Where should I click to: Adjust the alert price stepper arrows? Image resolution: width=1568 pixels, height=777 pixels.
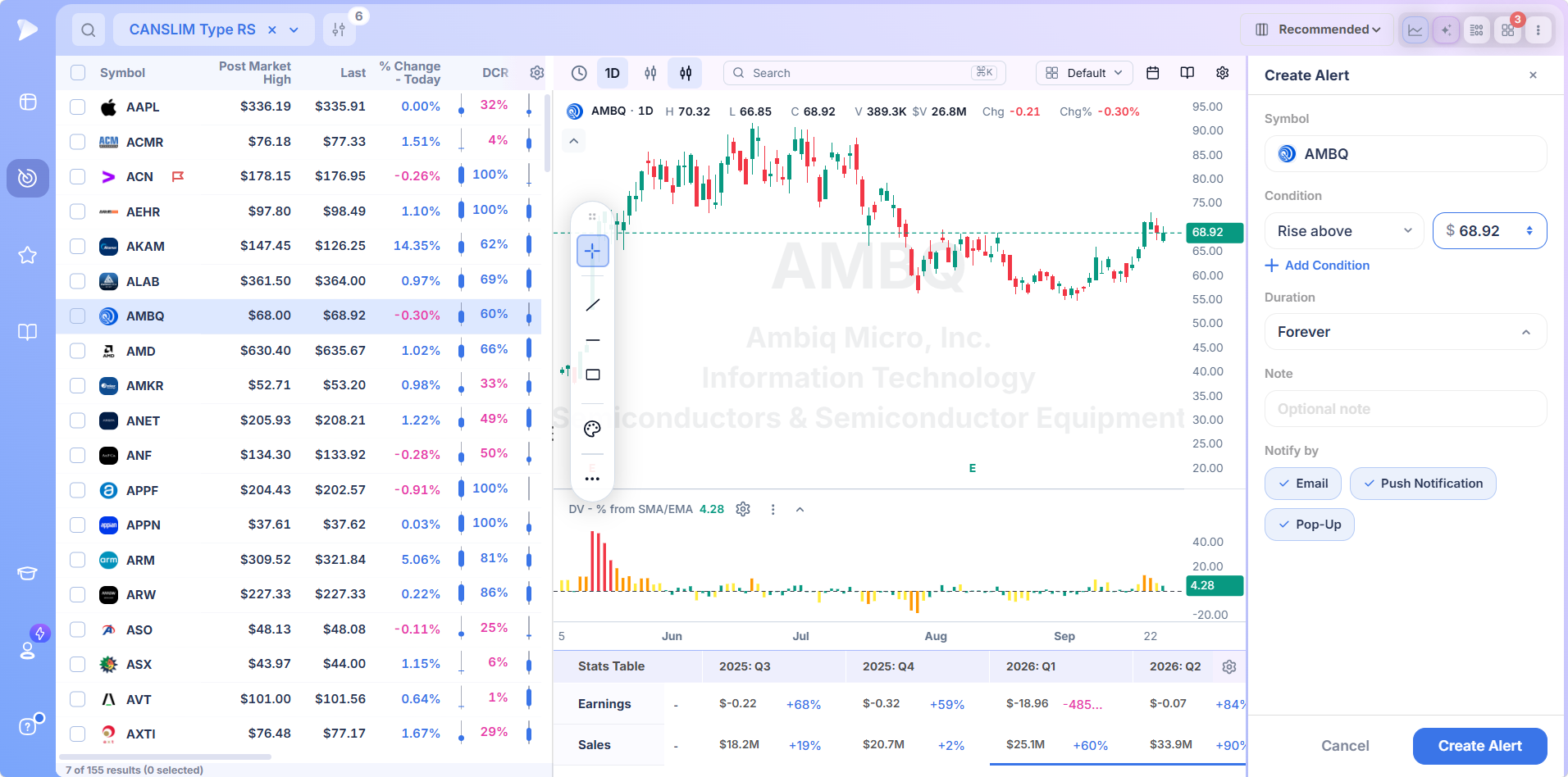pos(1529,231)
